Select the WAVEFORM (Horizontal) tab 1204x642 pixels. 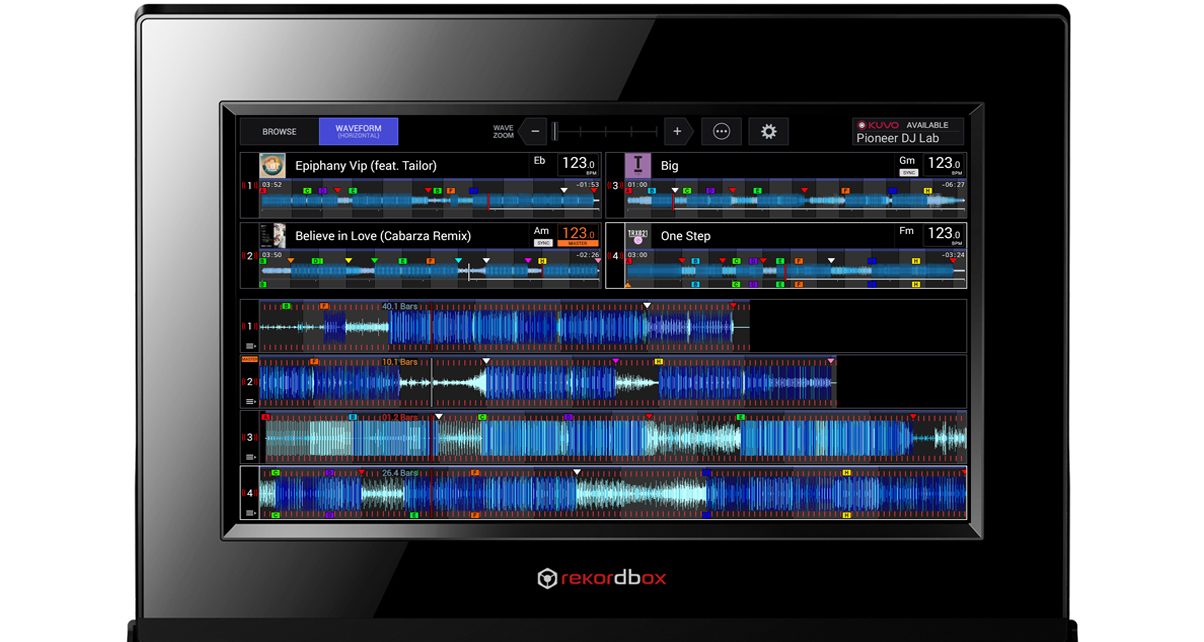[x=358, y=131]
